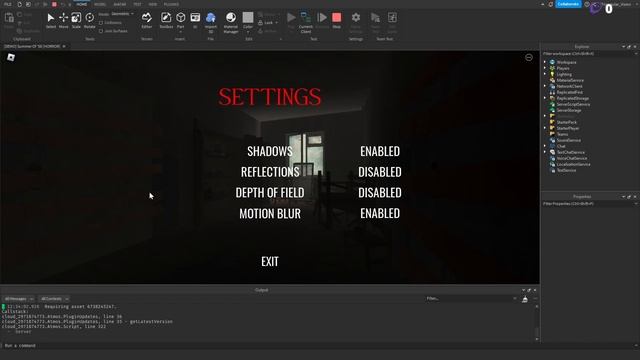The width and height of the screenshot is (640, 360).
Task: Open the FILE menu
Action: pos(8,4)
